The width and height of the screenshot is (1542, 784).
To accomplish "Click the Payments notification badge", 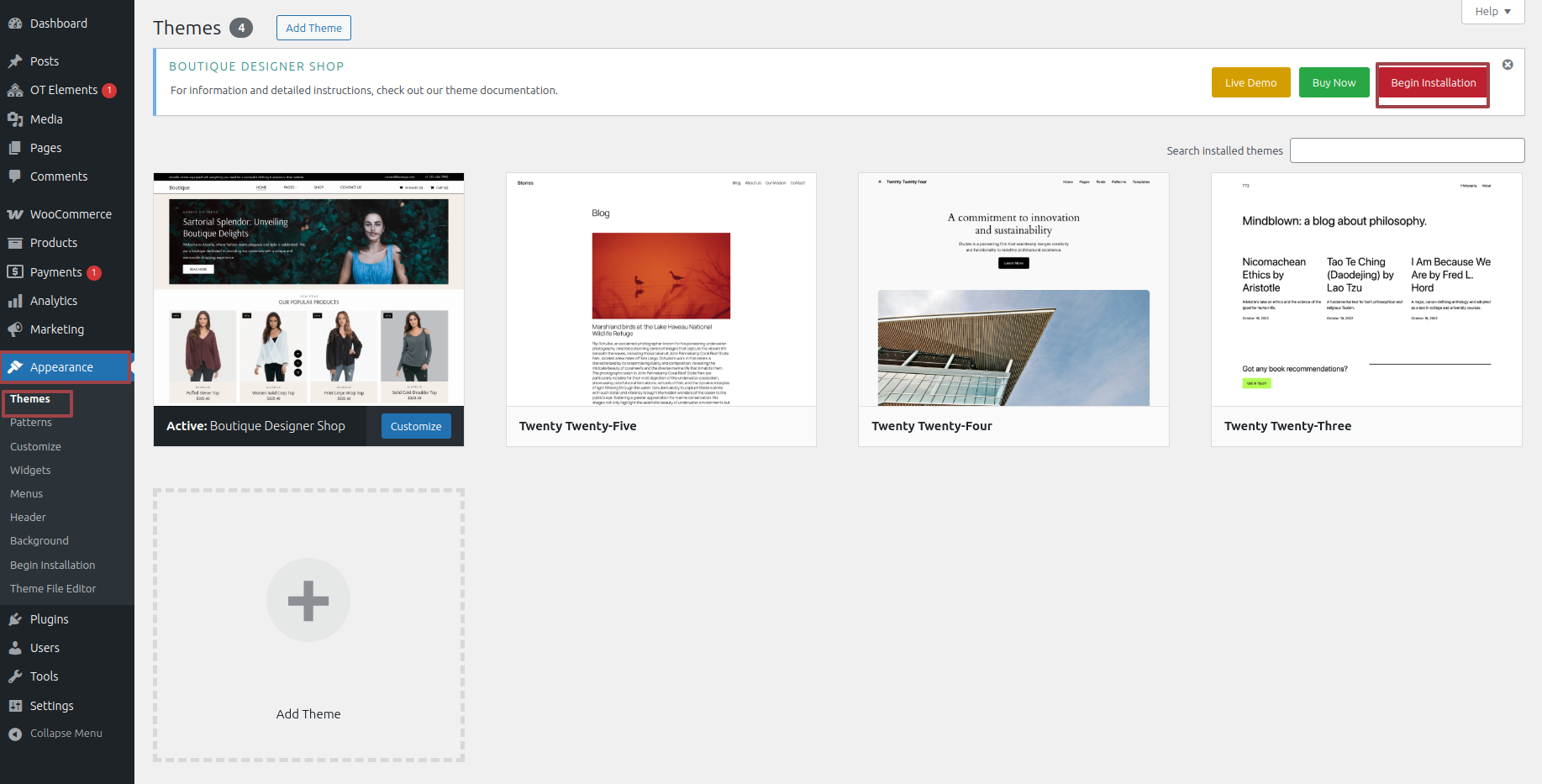I will [94, 272].
